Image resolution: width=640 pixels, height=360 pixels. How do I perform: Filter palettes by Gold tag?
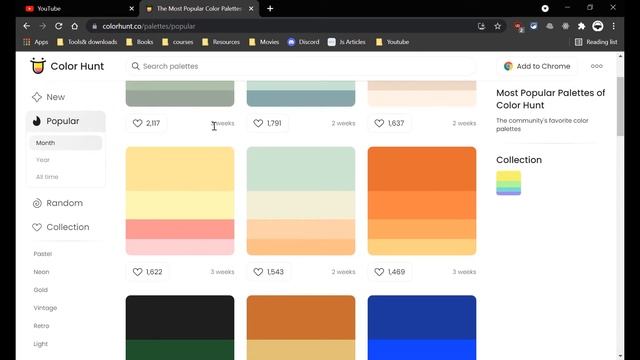[x=40, y=290]
